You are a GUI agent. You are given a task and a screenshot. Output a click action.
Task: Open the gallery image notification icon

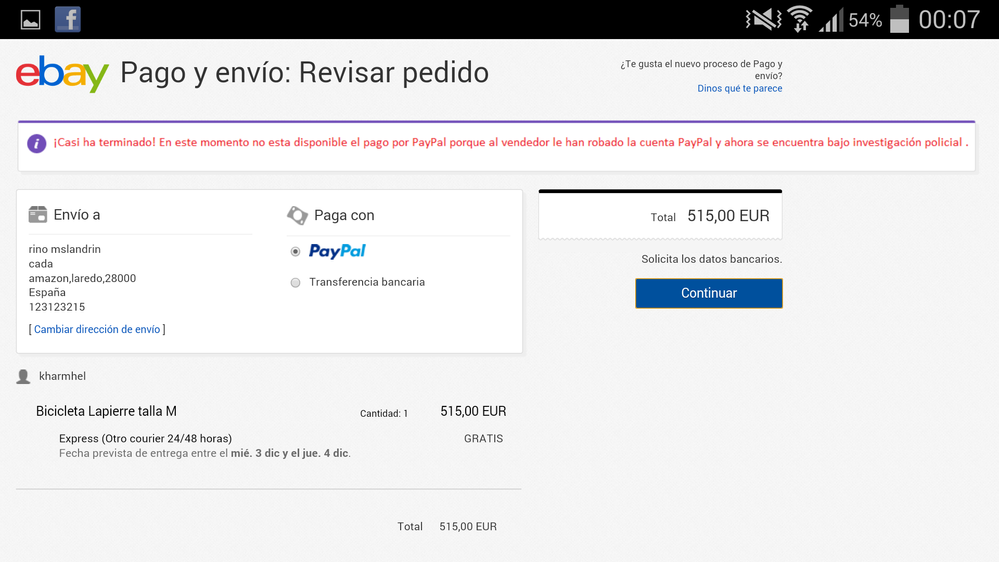30,20
